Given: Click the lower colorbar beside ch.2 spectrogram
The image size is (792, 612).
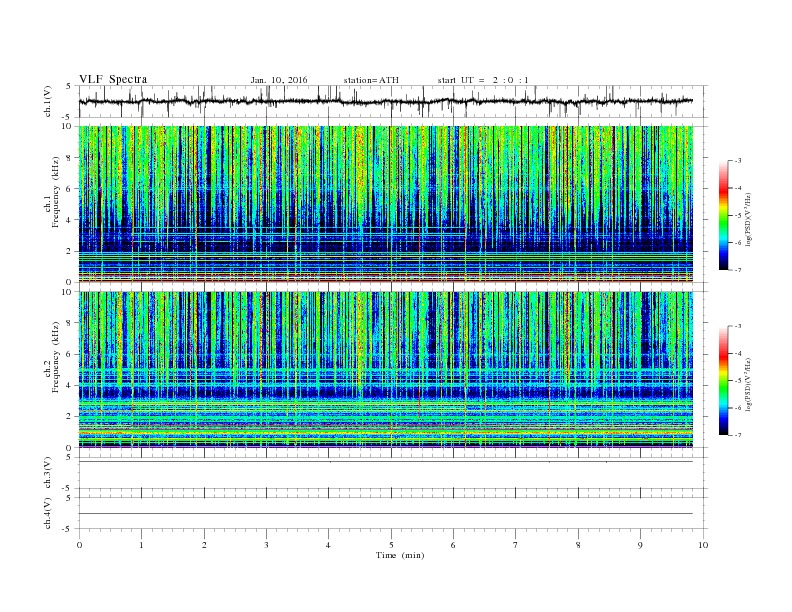Looking at the screenshot, I should click(x=723, y=381).
